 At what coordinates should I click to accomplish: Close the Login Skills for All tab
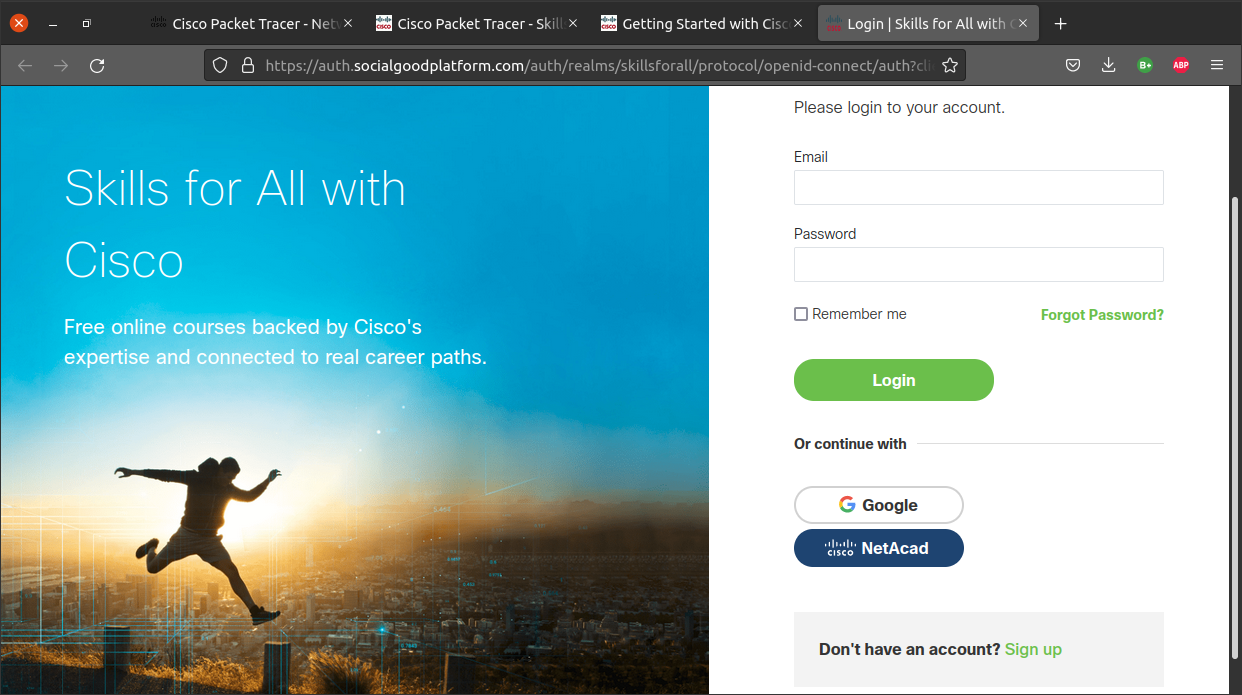(x=1023, y=23)
